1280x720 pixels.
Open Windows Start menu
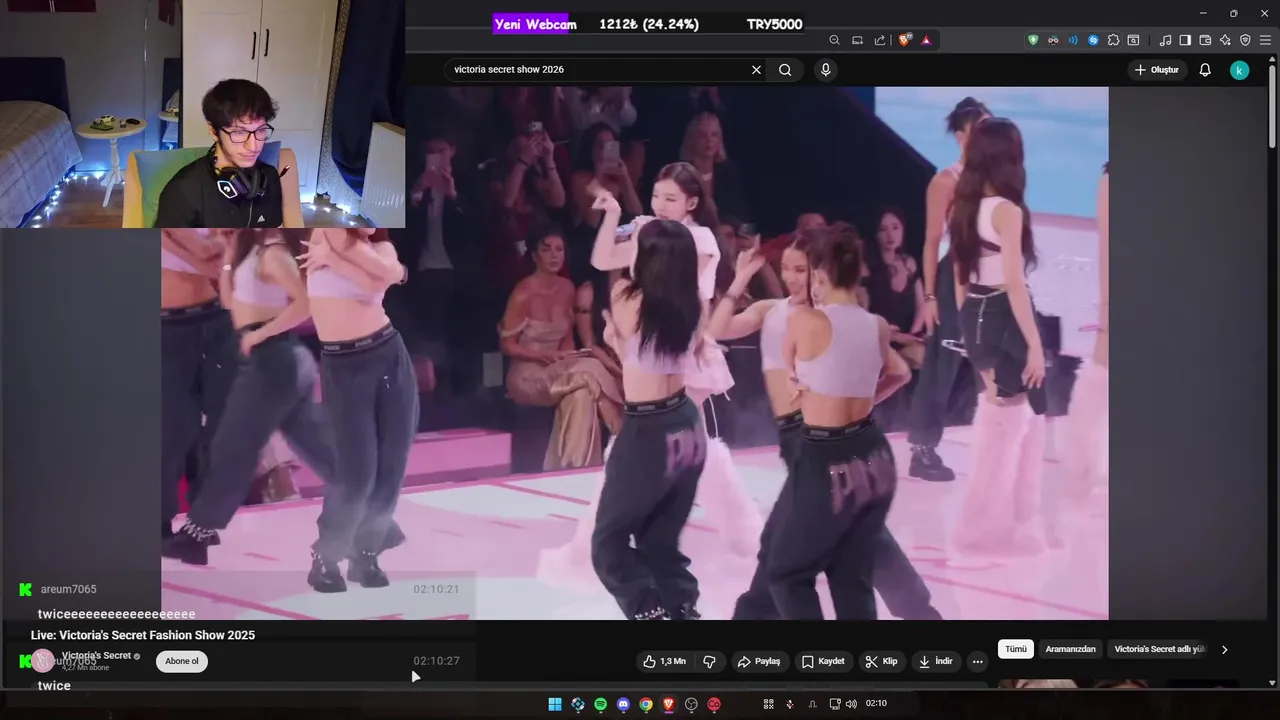555,704
